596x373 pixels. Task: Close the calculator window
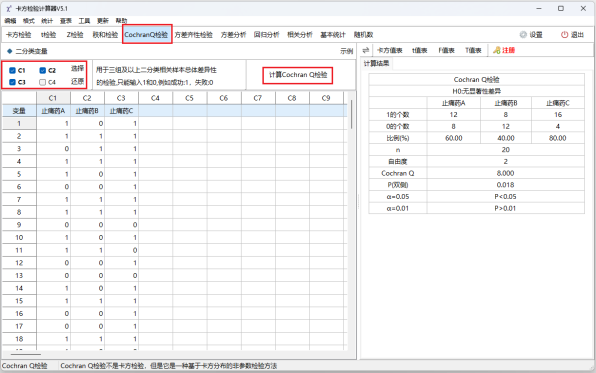[x=583, y=8]
